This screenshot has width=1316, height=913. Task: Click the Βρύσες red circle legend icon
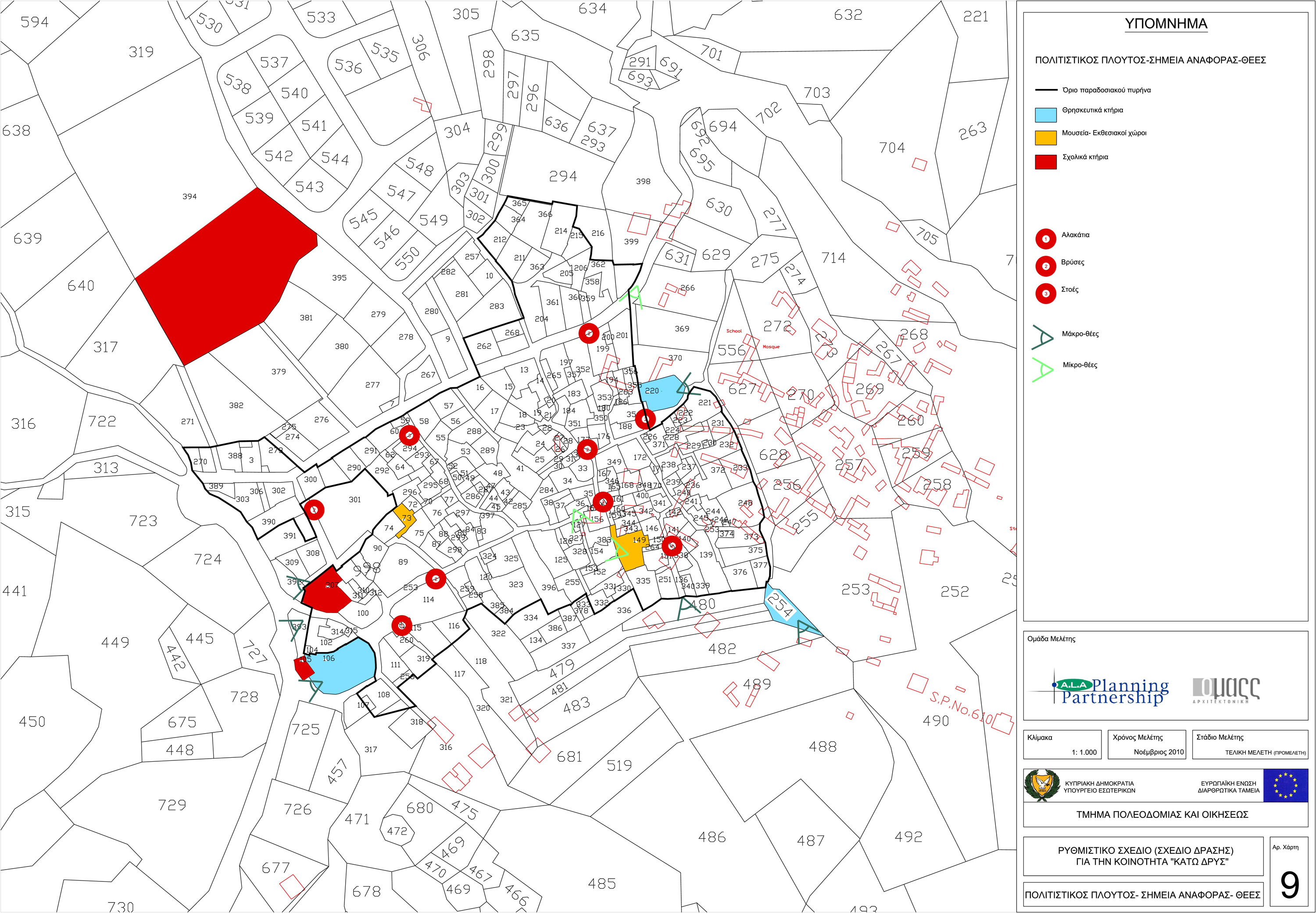point(1045,266)
